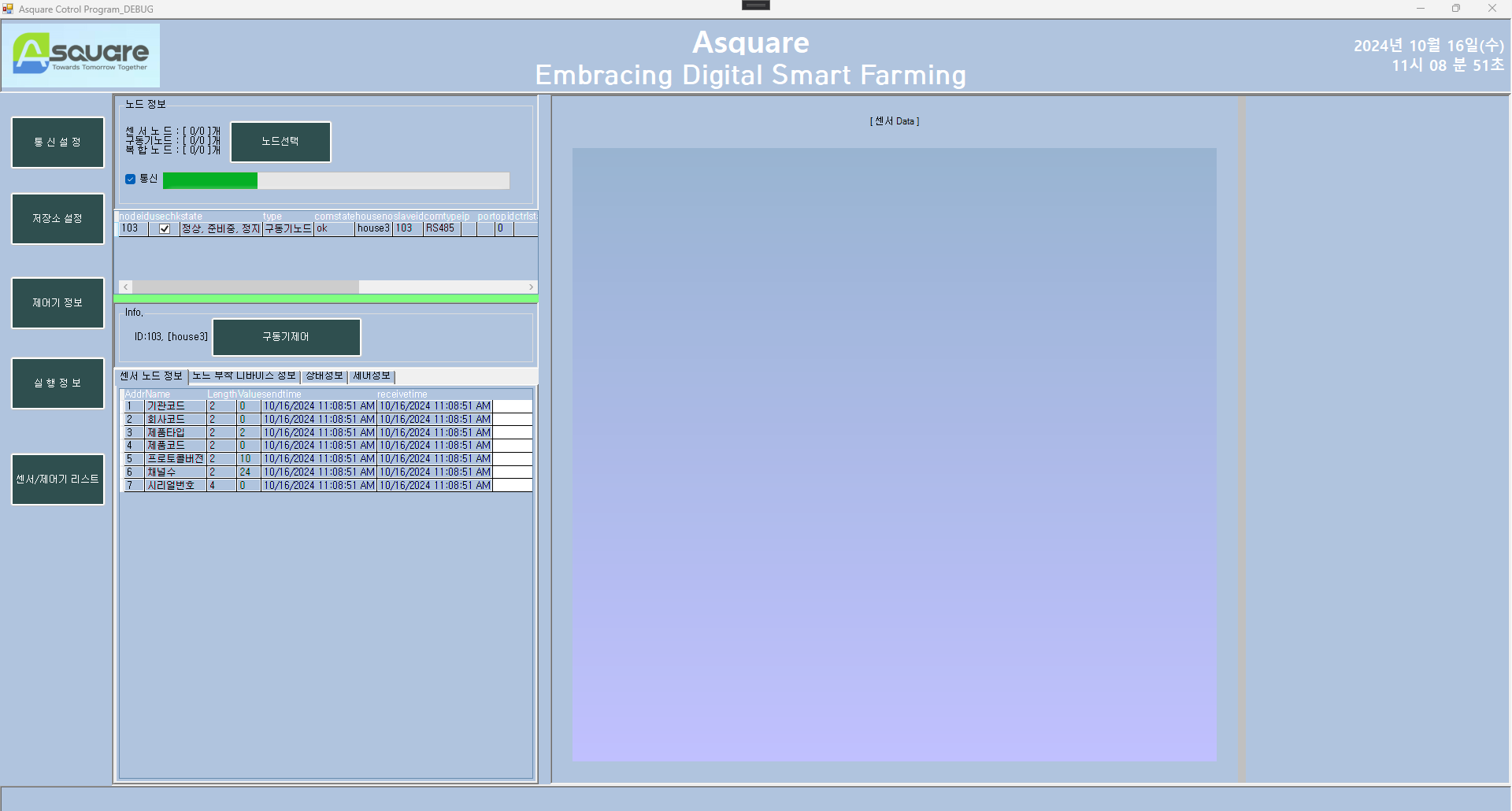Click the 'ID:103, [house3]' info label
The image size is (1512, 811).
[x=171, y=337]
